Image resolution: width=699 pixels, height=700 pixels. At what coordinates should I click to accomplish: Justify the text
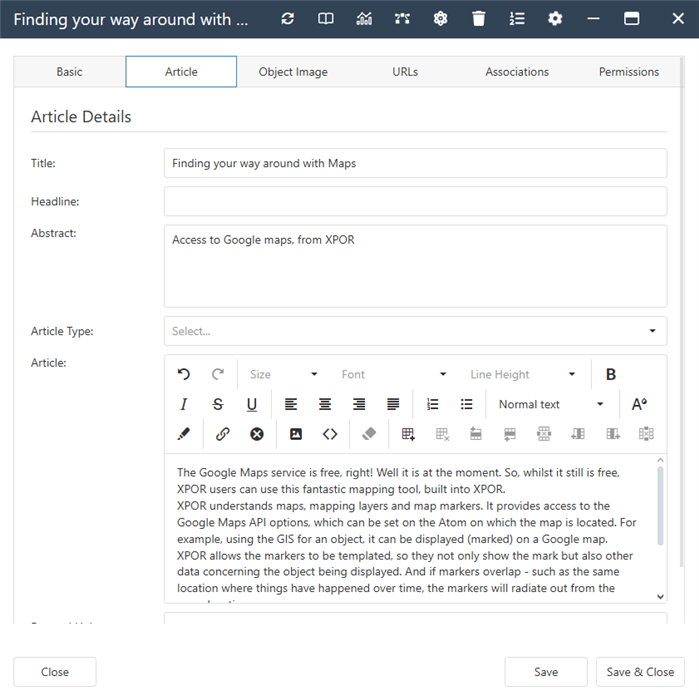click(x=393, y=404)
